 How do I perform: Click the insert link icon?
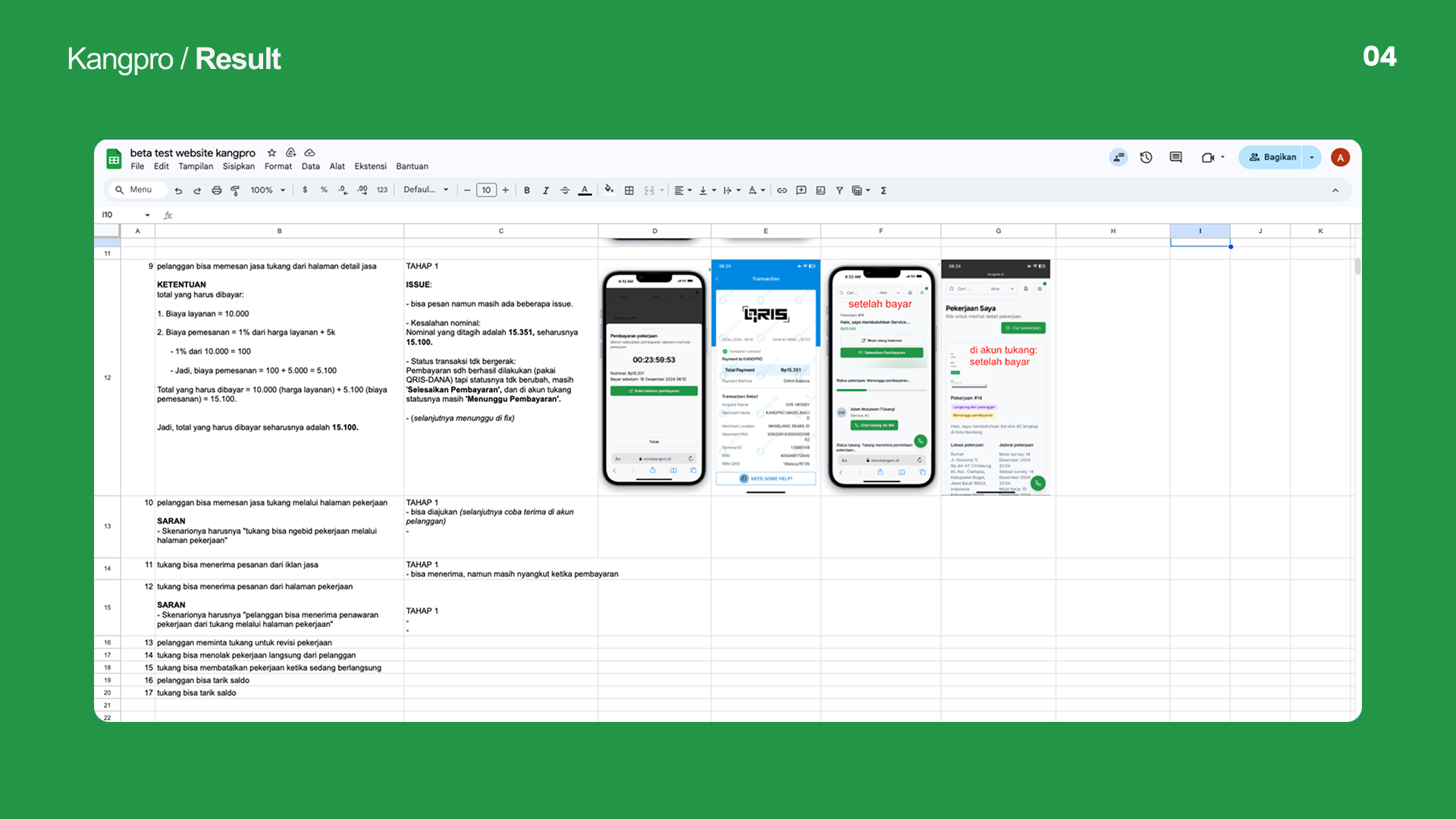[x=782, y=190]
